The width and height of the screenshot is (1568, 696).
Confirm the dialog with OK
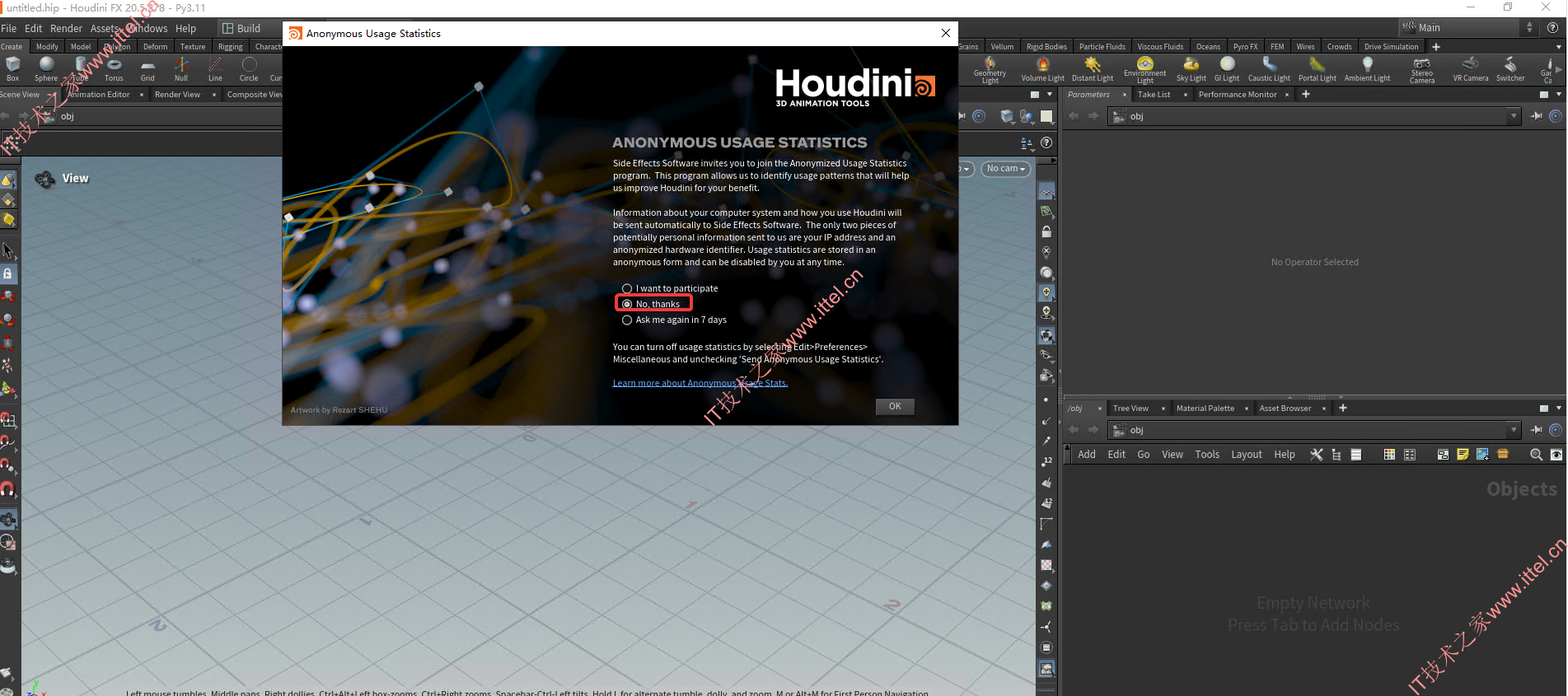coord(895,406)
